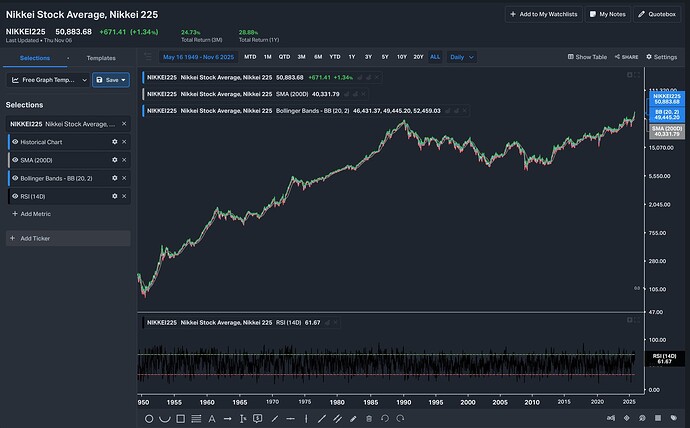Click the trash delete drawings icon
Screen dimensions: 690x428
click(369, 419)
